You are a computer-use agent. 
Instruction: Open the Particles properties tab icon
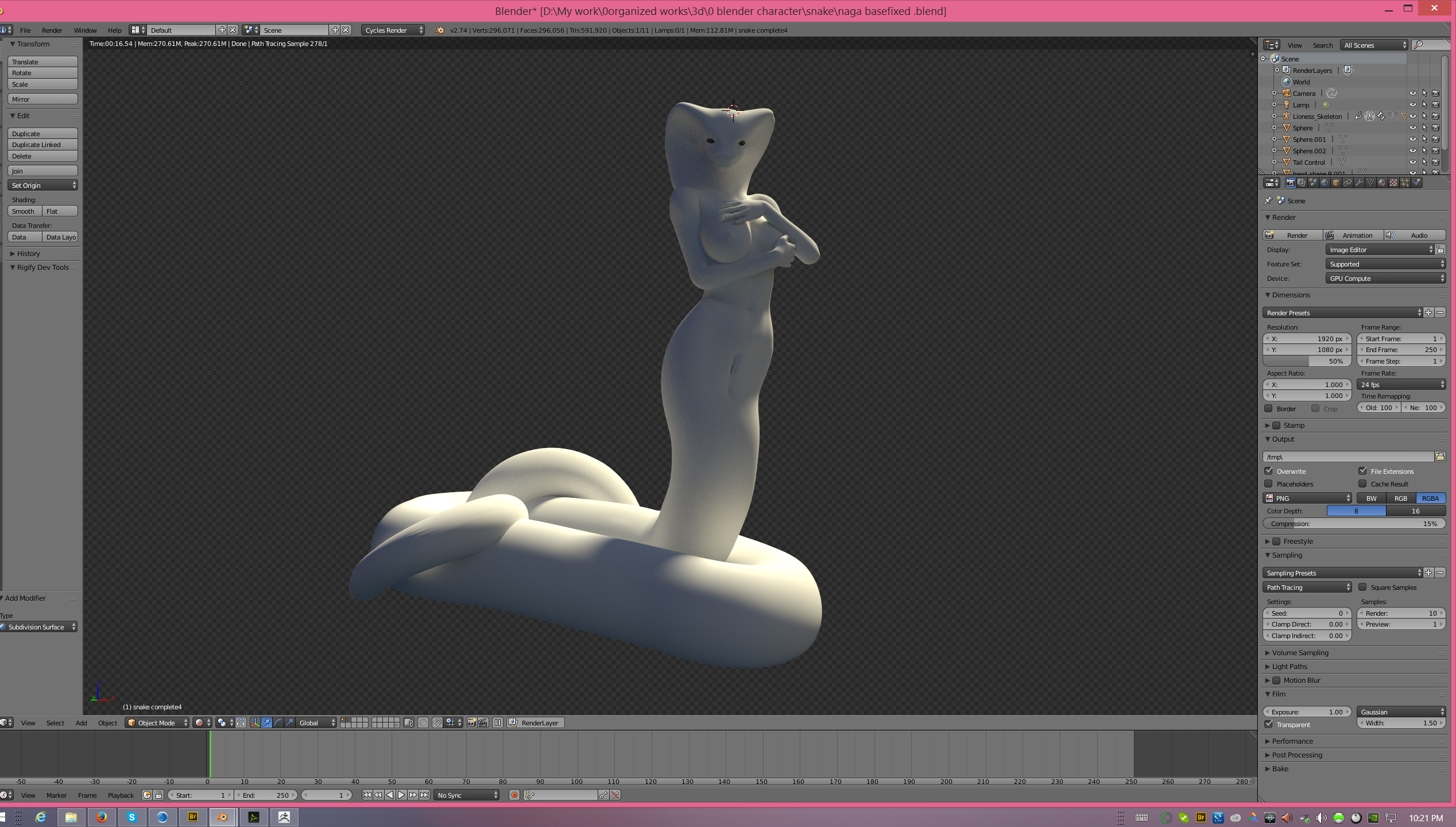point(1405,183)
